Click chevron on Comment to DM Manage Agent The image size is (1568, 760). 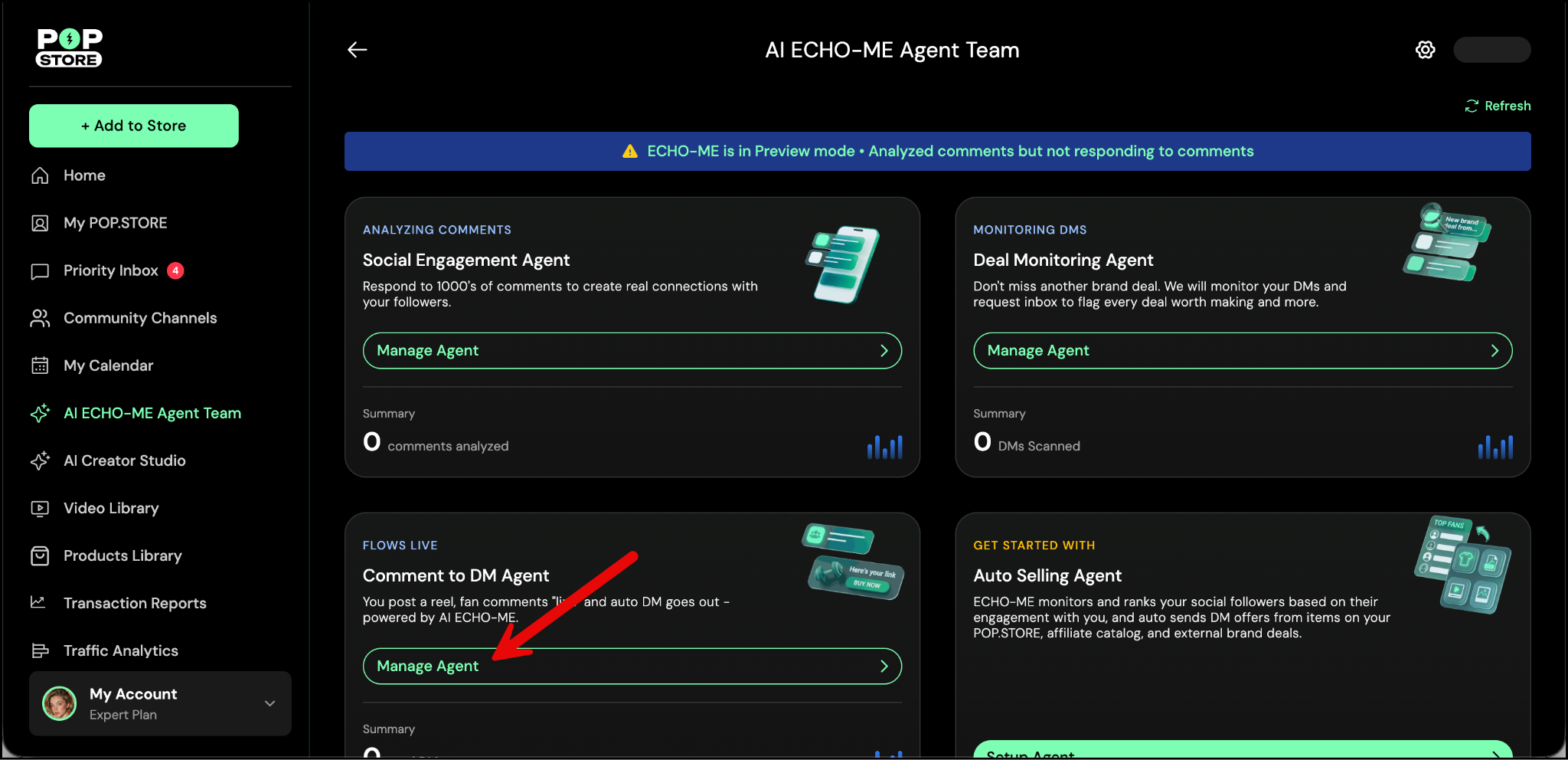884,667
